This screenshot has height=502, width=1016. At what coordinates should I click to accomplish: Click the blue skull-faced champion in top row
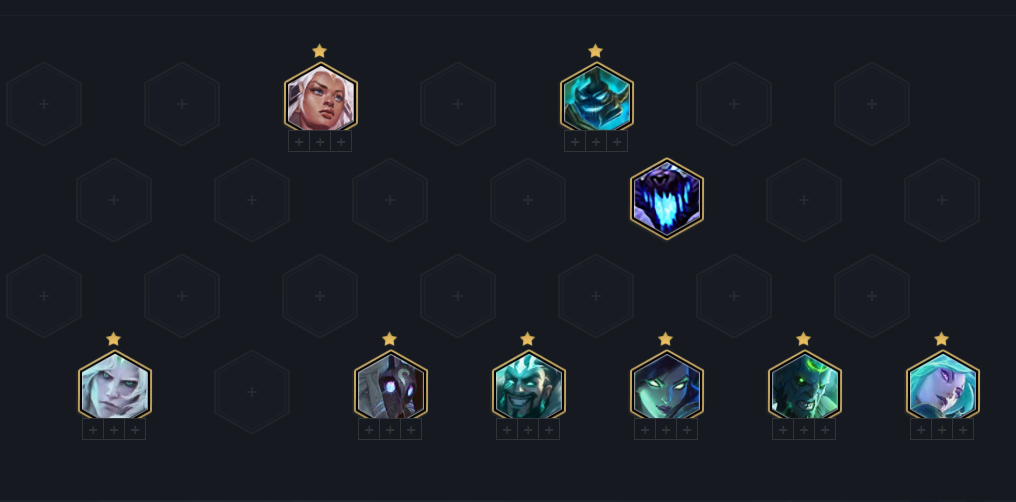[596, 98]
